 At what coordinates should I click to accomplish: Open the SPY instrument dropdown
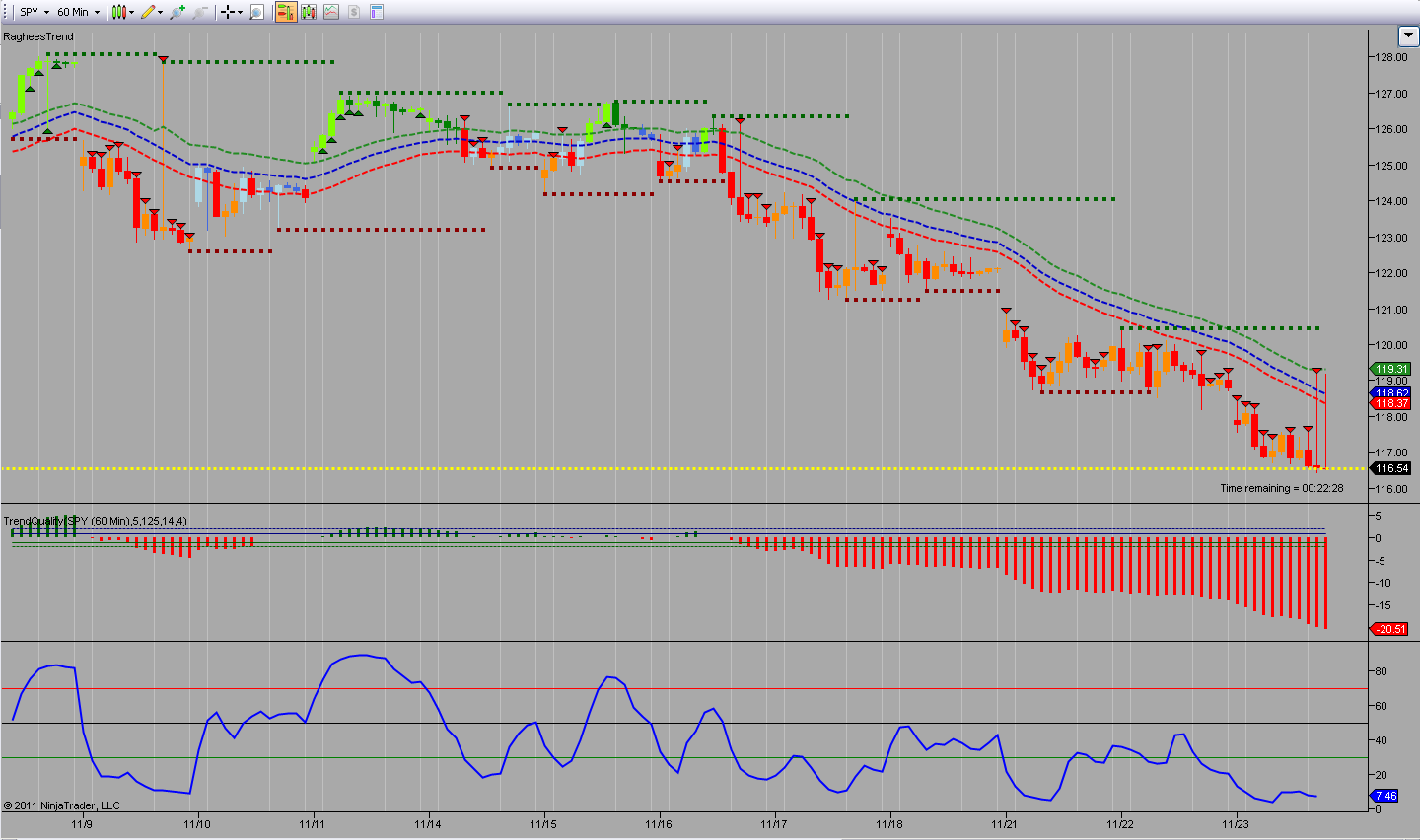(35, 12)
